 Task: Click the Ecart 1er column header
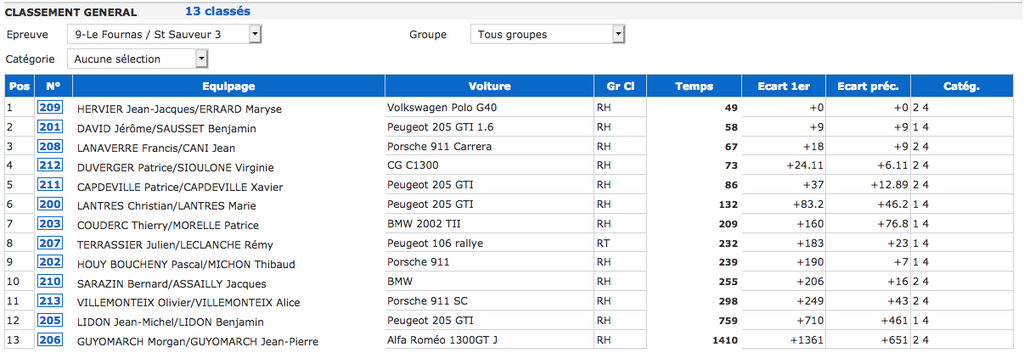784,86
